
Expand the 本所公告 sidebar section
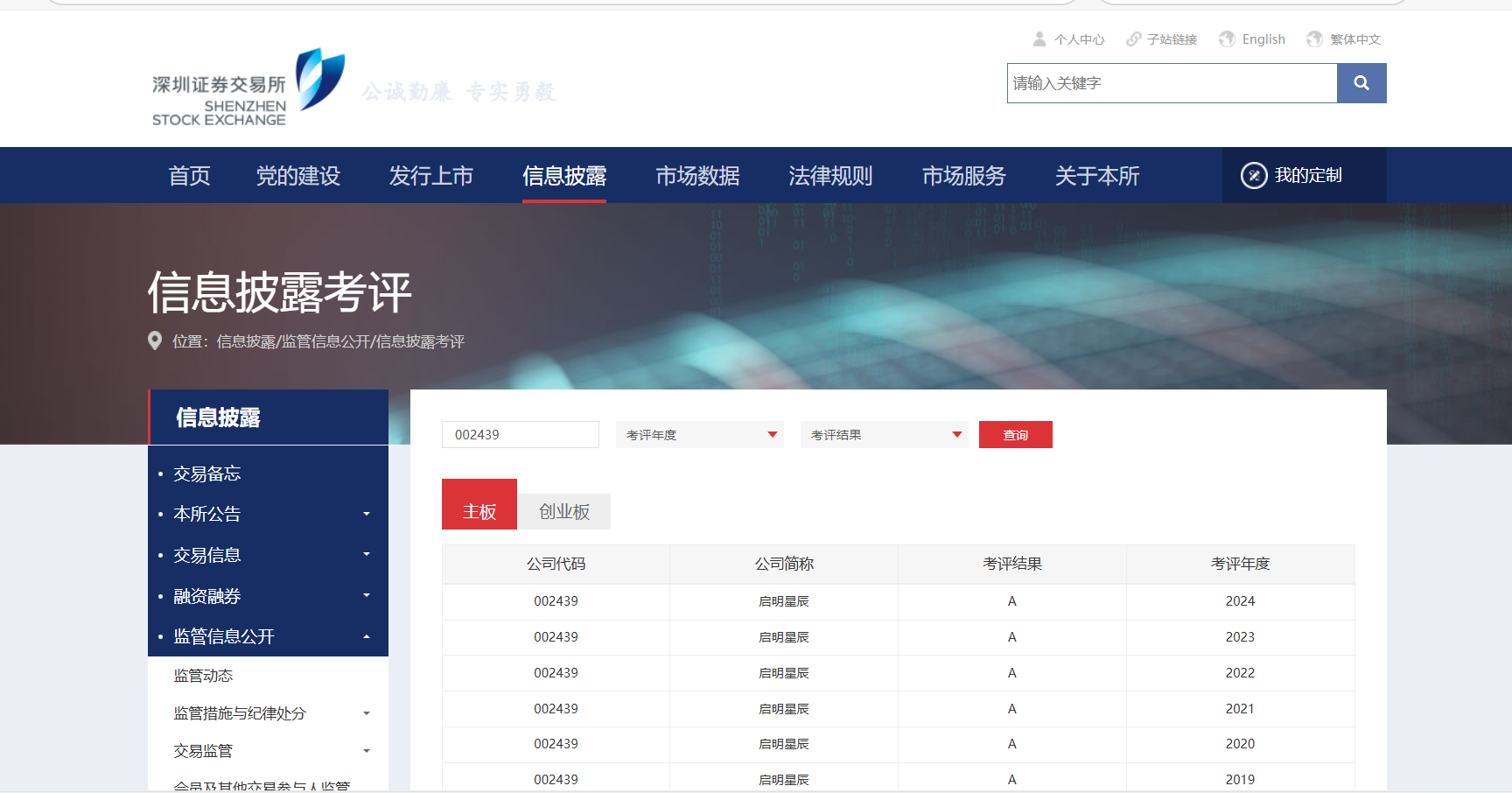click(x=367, y=514)
